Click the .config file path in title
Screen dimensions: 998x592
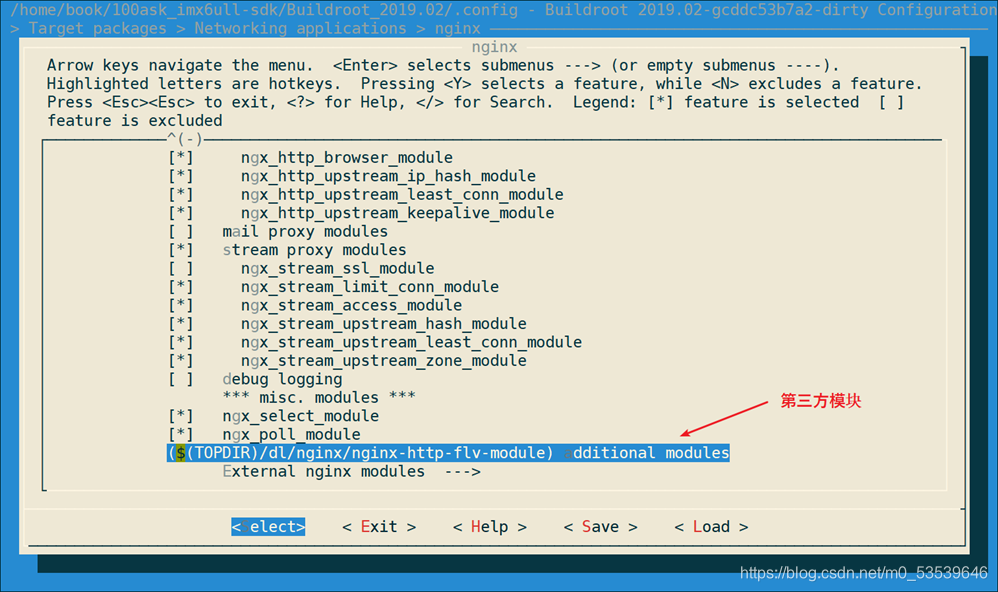coord(264,10)
